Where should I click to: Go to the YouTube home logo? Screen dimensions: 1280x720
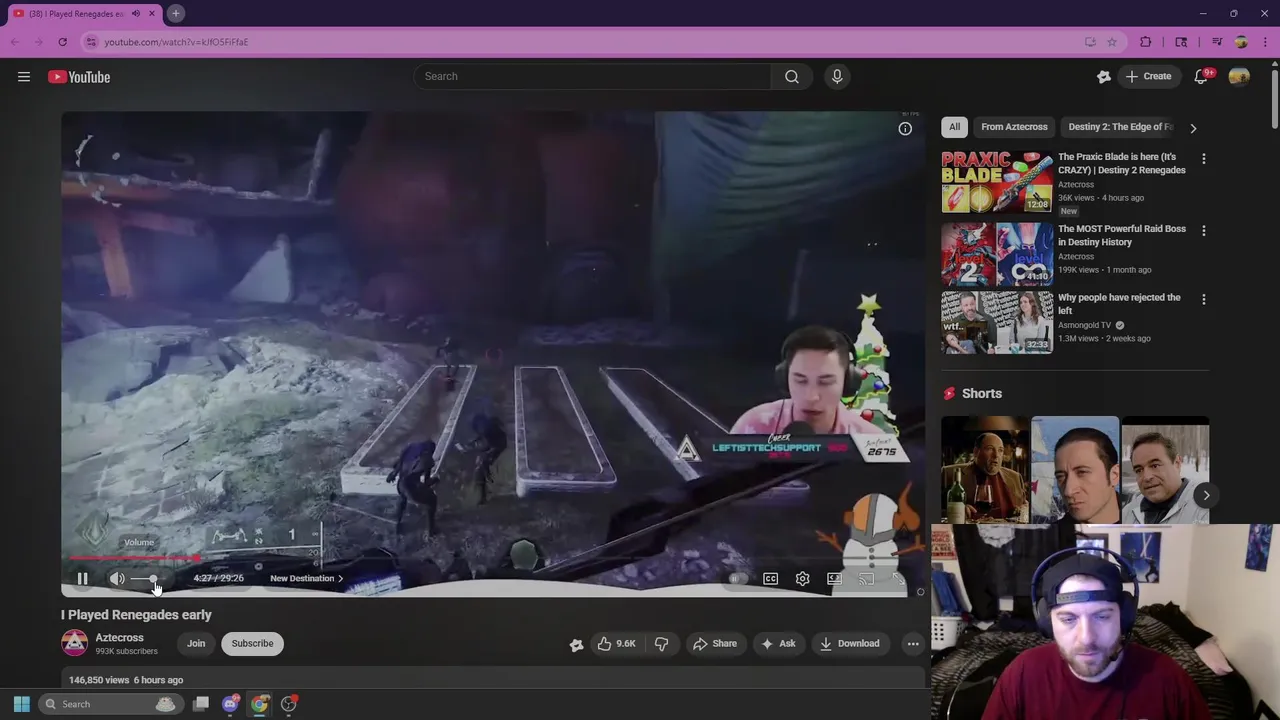coord(79,77)
